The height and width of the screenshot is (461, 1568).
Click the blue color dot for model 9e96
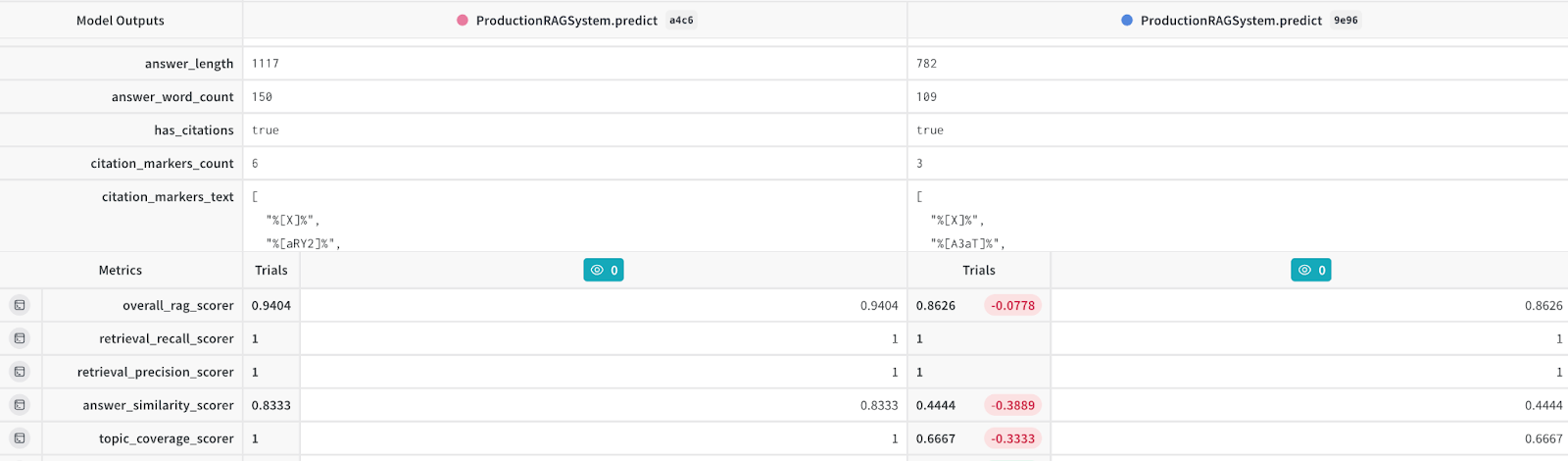1127,20
